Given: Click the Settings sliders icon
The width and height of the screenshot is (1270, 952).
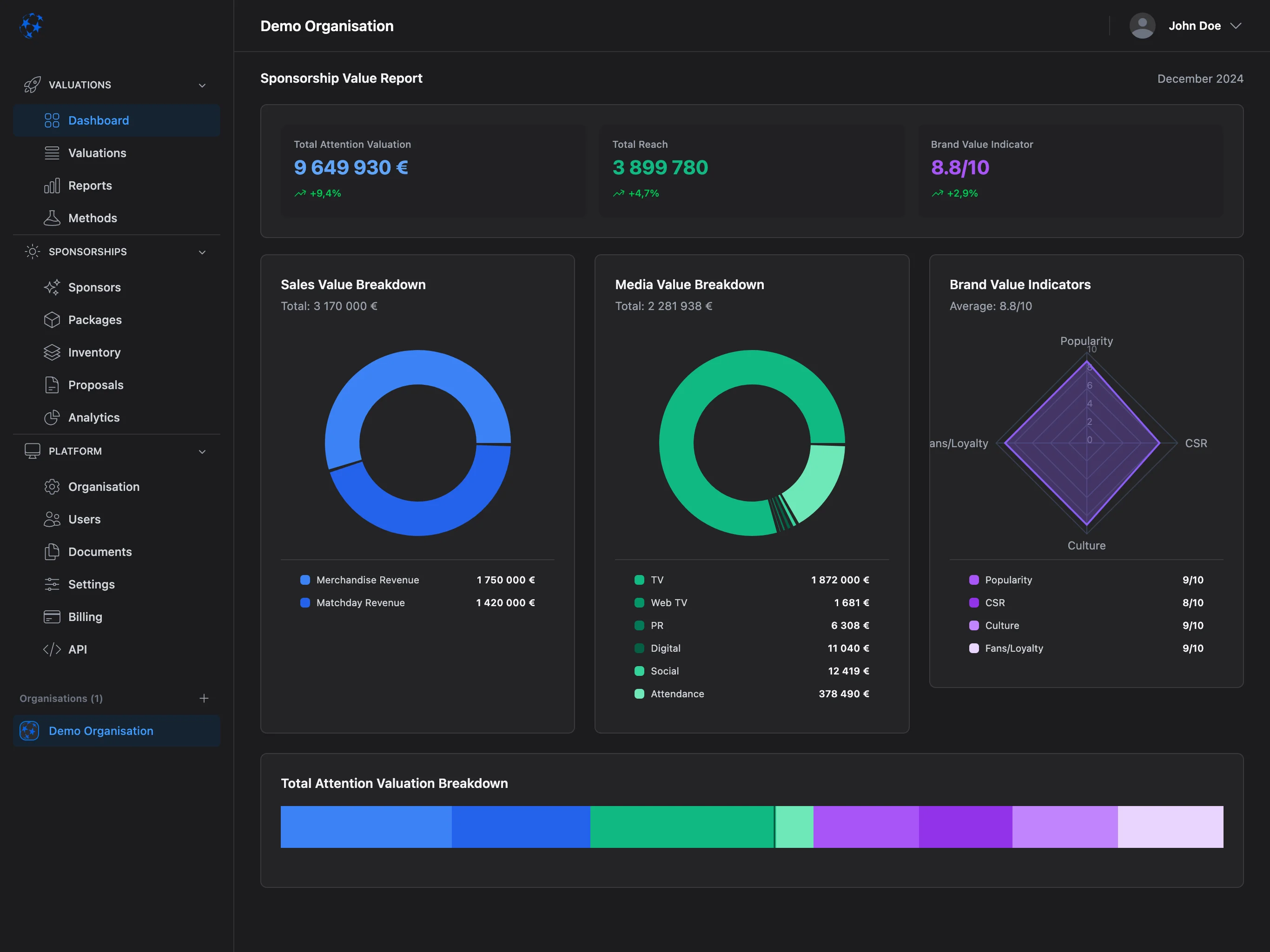Looking at the screenshot, I should [52, 584].
